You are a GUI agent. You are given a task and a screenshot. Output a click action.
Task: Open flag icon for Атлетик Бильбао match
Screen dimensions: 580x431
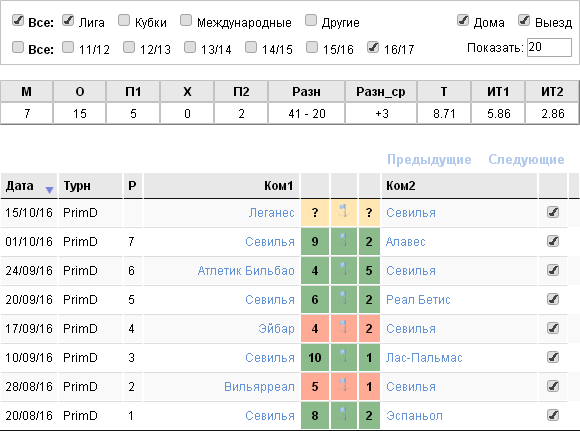pos(344,270)
